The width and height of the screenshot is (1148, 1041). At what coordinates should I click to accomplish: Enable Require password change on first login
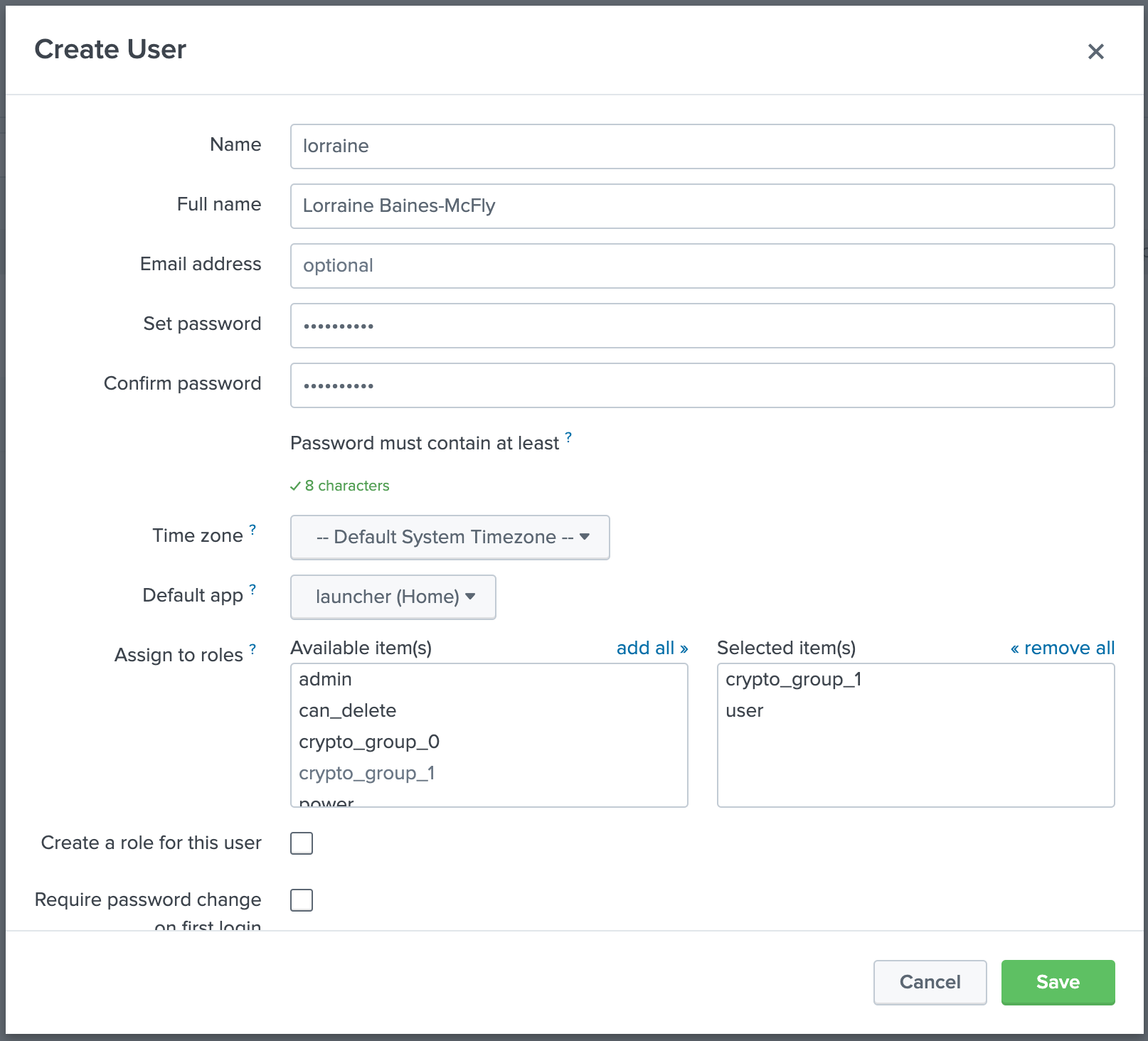pos(302,900)
